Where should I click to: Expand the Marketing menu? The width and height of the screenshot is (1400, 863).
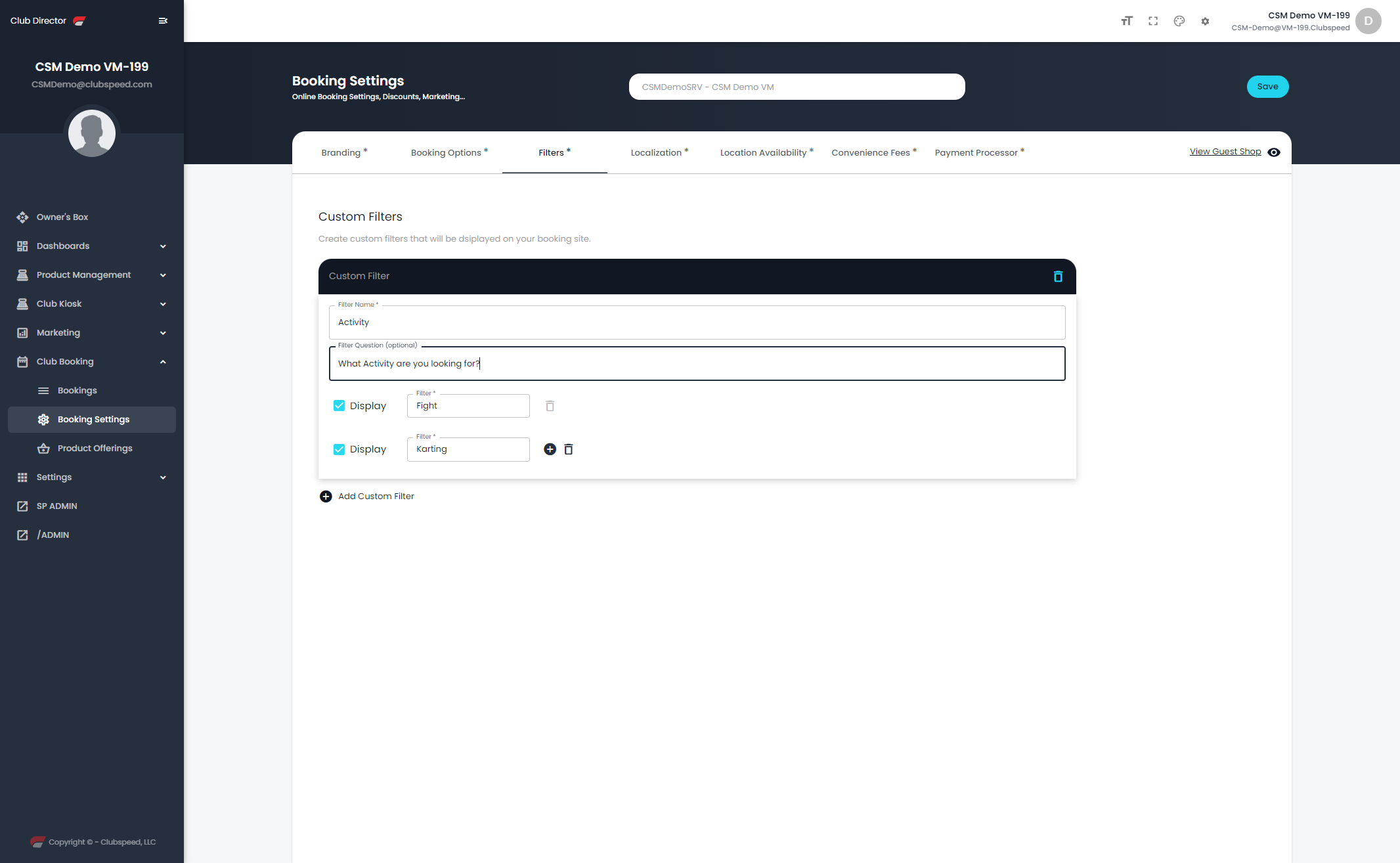[92, 333]
